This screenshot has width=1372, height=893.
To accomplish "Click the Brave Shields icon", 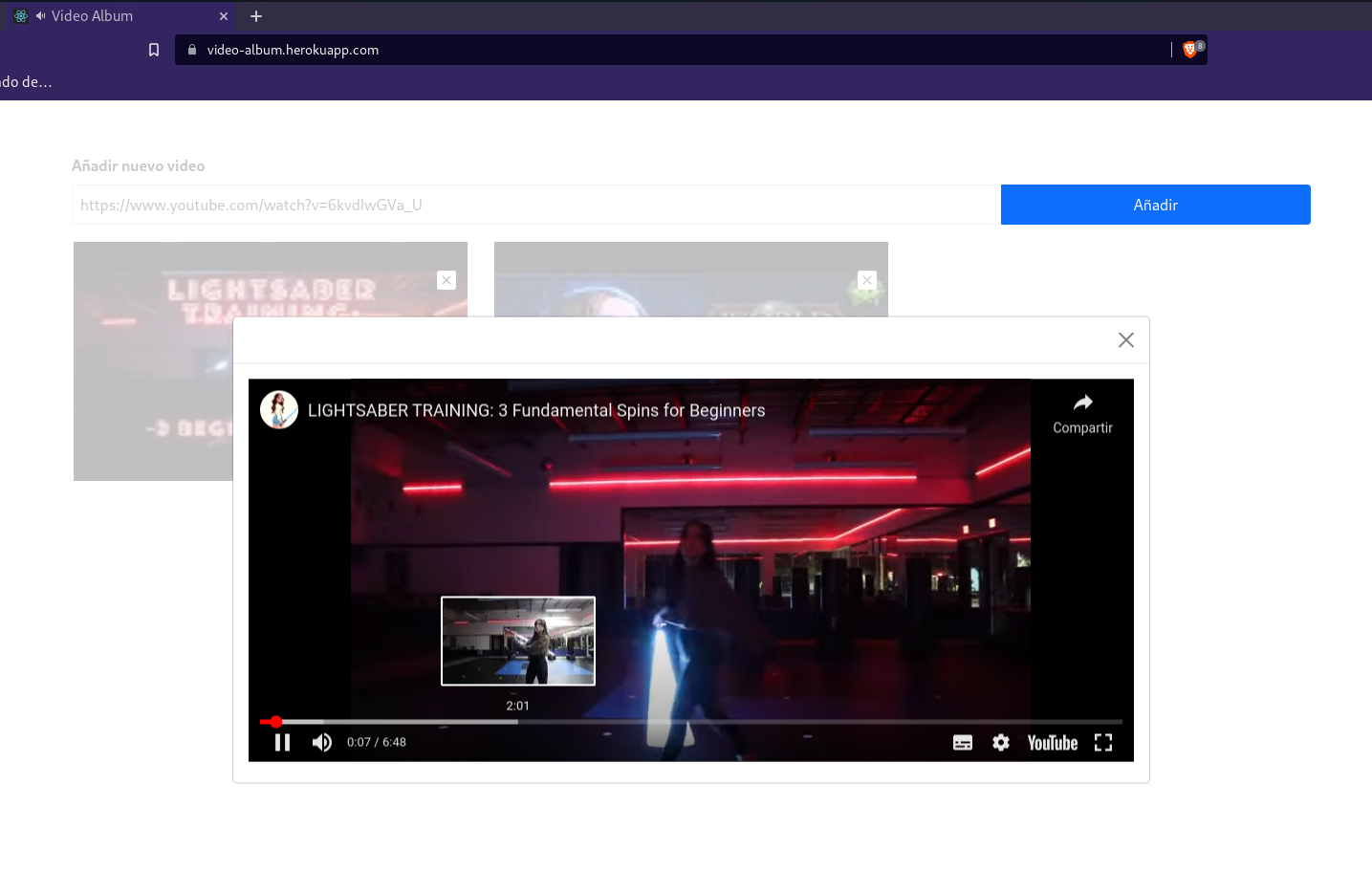I will click(x=1190, y=49).
